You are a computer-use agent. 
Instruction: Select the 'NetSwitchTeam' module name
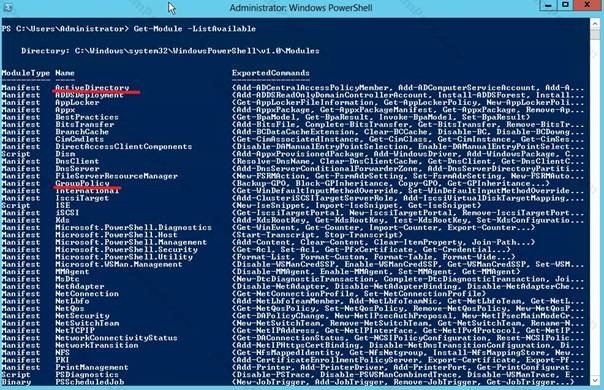click(x=87, y=323)
